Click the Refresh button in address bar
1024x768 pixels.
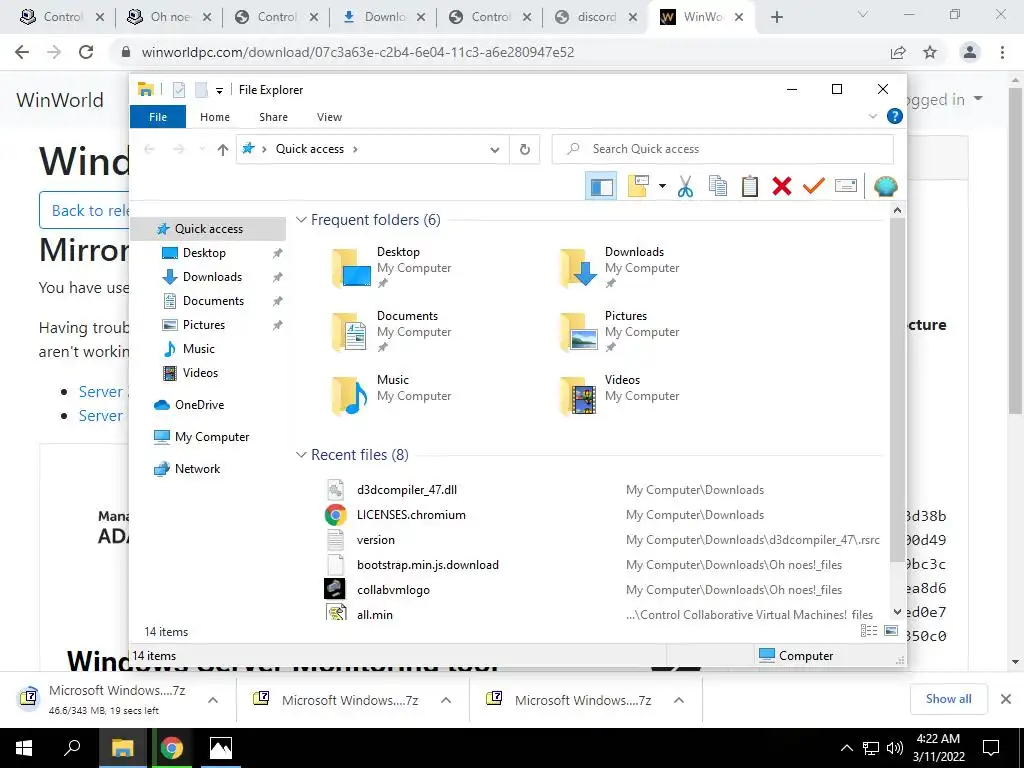tap(524, 150)
